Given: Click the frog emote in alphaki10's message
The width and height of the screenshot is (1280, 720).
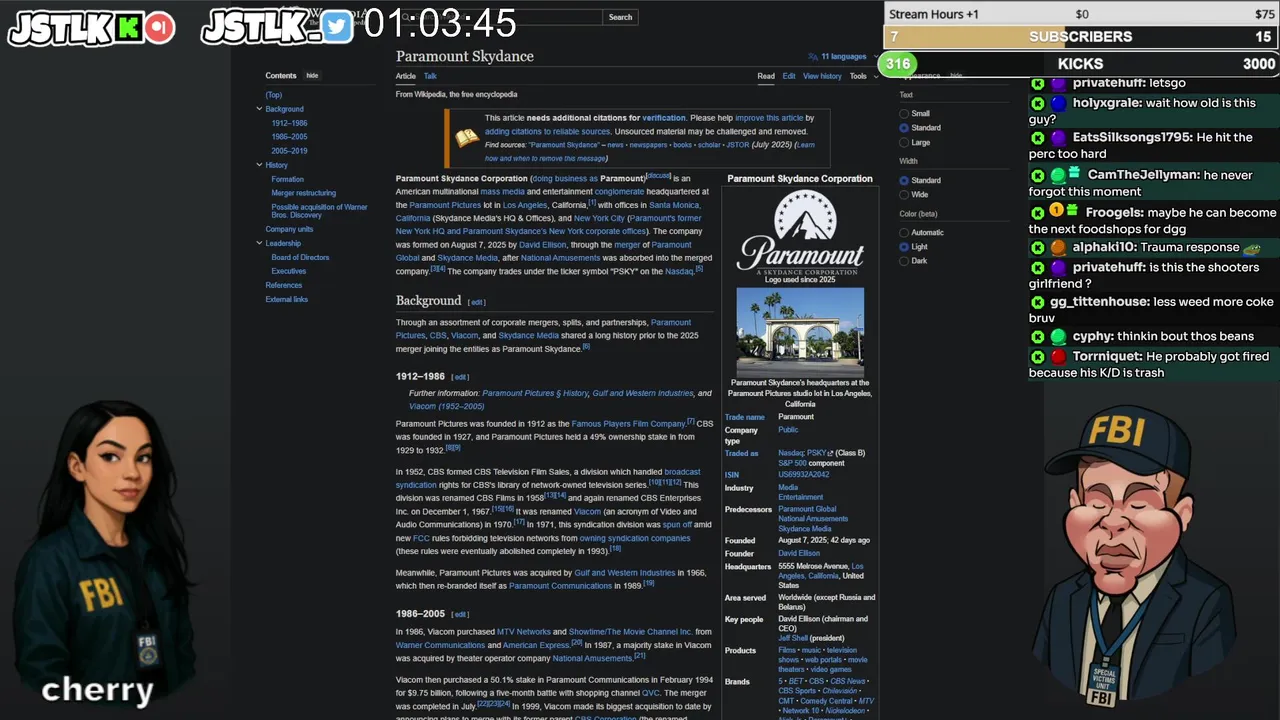Looking at the screenshot, I should (1251, 248).
